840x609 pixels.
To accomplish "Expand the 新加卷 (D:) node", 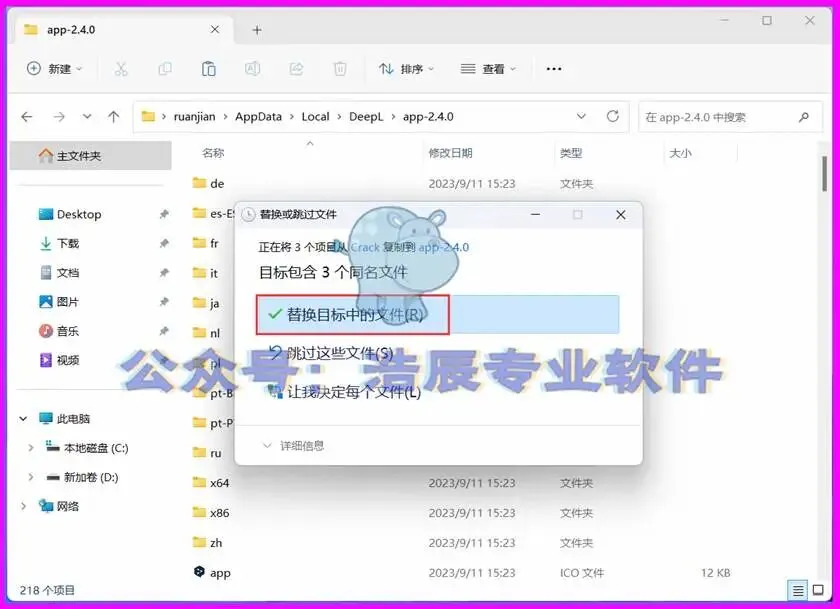I will [31, 477].
